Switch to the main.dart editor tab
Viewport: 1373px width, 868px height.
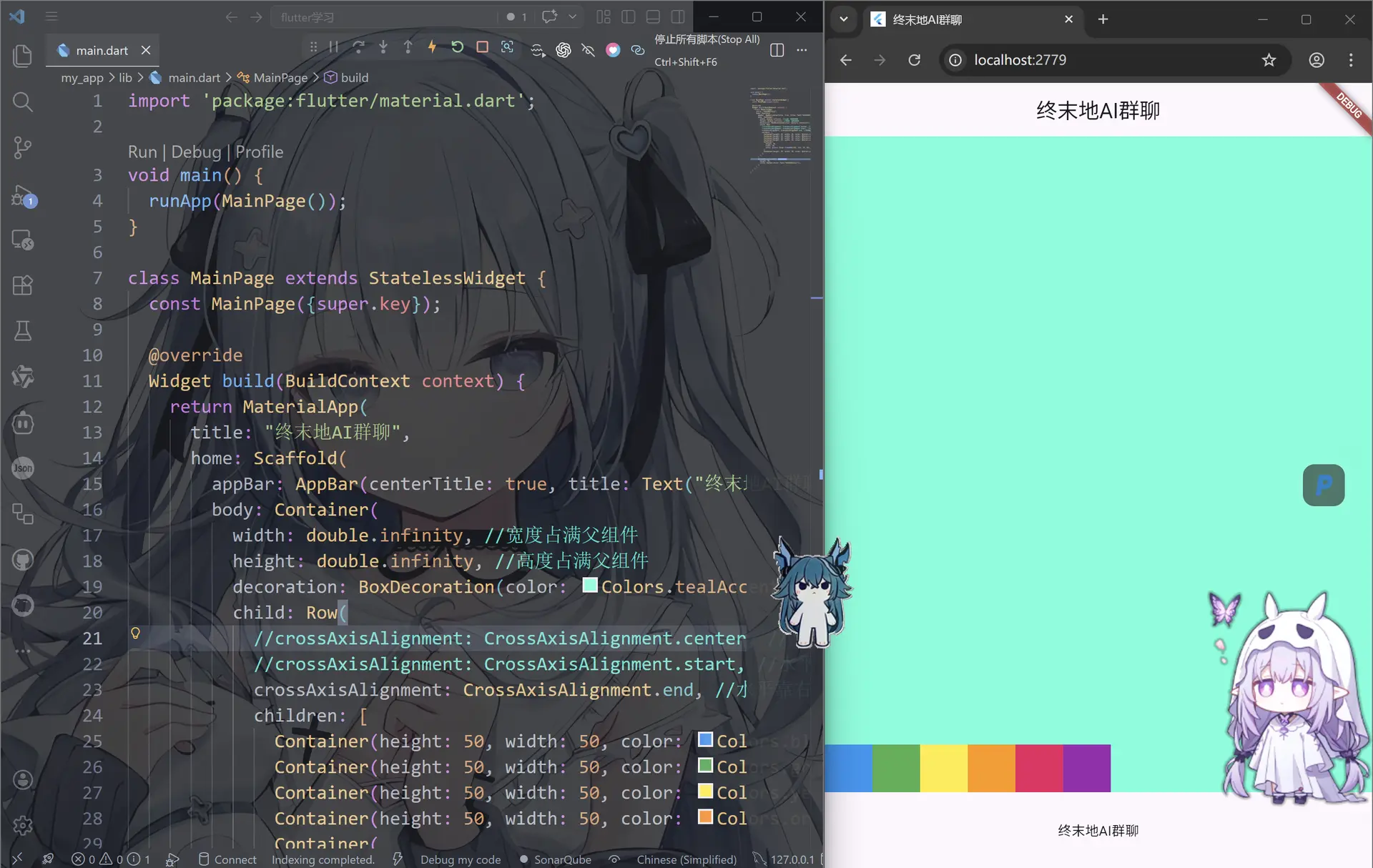pos(102,50)
